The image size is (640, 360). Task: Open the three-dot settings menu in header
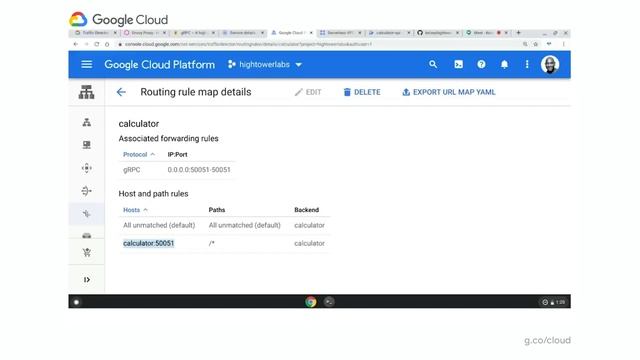click(527, 64)
